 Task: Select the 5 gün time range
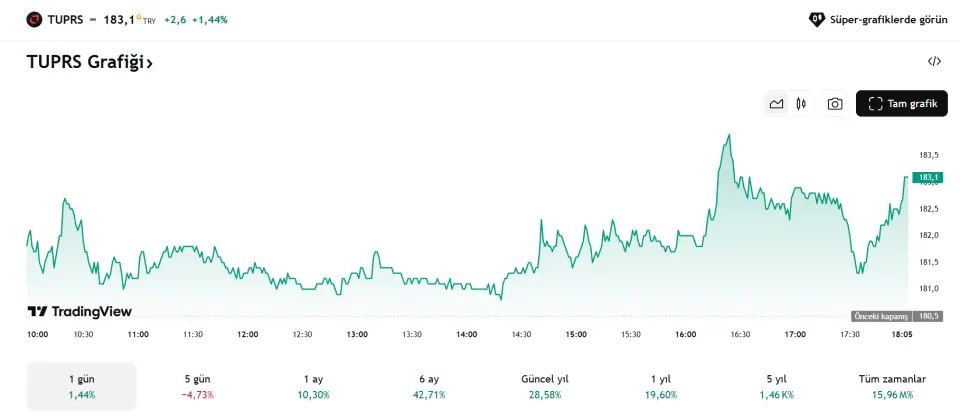[x=197, y=386]
